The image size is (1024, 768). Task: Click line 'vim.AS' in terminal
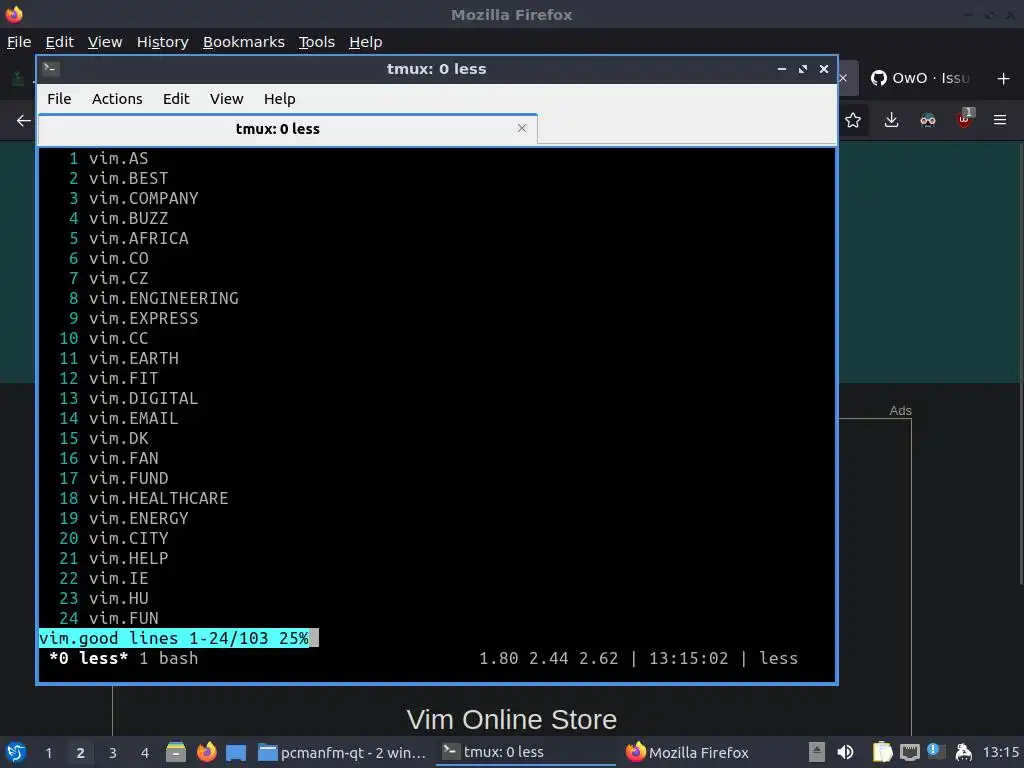[119, 158]
